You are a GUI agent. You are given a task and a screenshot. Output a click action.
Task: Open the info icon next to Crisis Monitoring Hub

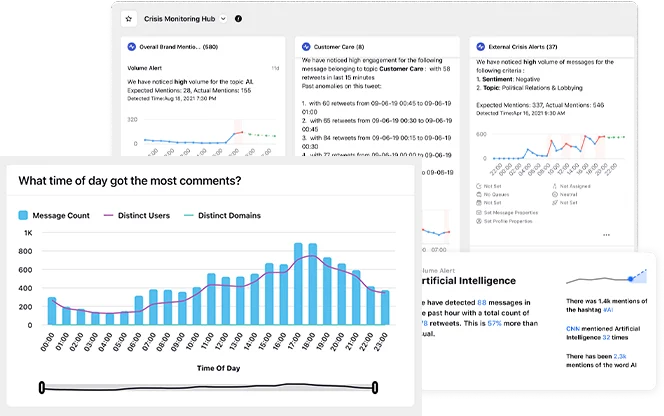click(x=238, y=19)
